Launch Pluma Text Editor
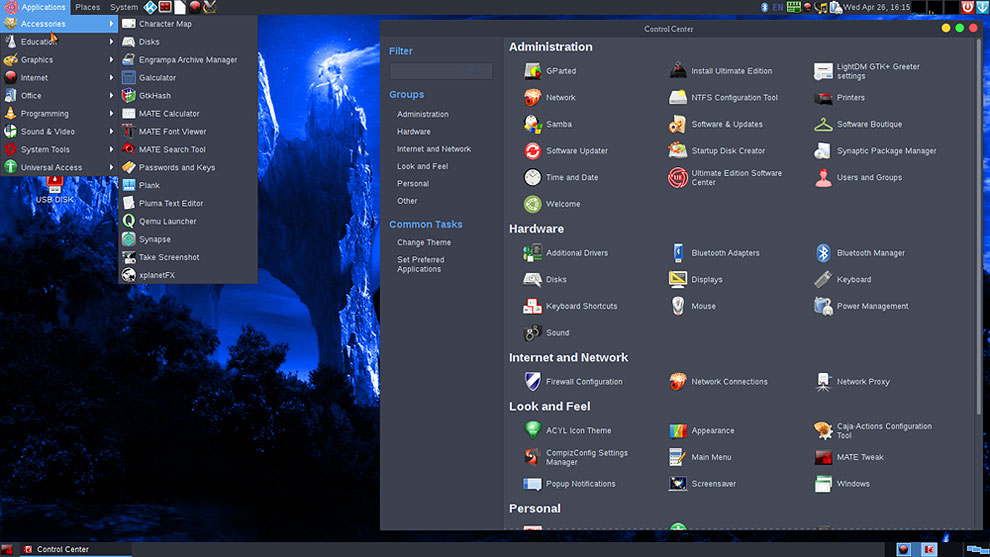 (188, 203)
